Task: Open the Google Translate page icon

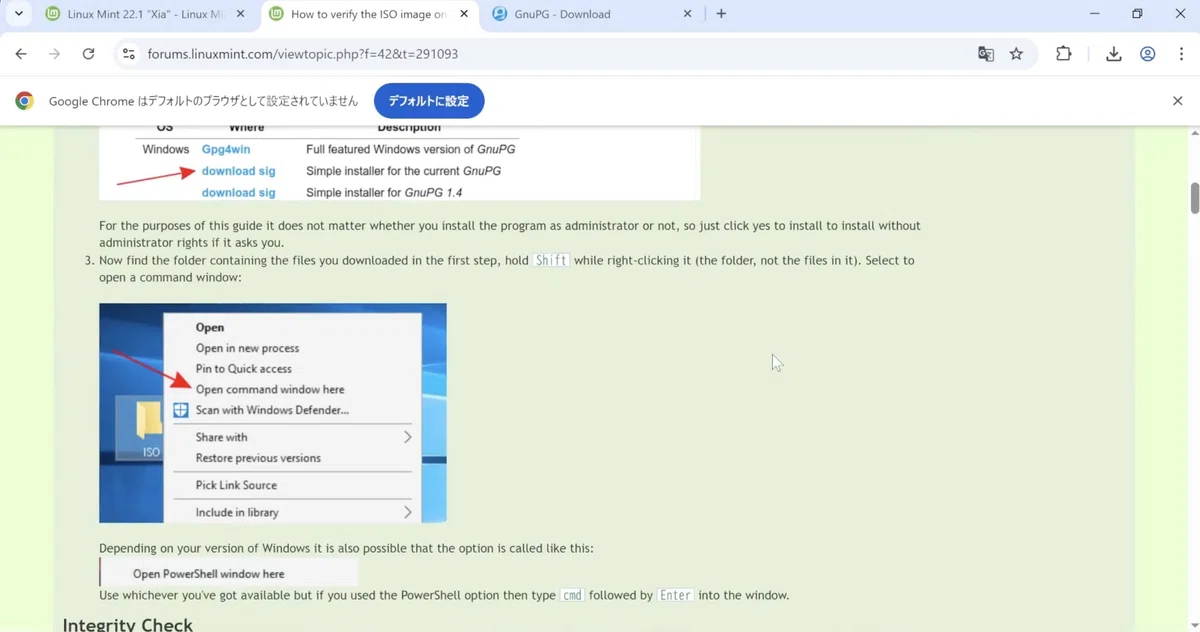Action: (x=986, y=54)
